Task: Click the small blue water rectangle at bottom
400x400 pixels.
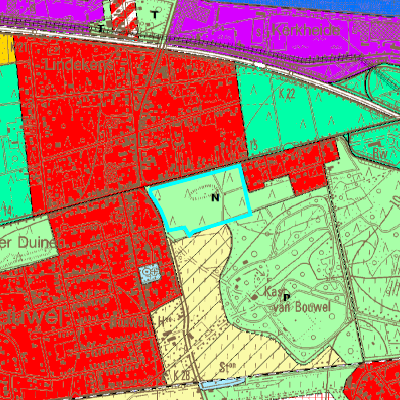Action: coord(222,383)
